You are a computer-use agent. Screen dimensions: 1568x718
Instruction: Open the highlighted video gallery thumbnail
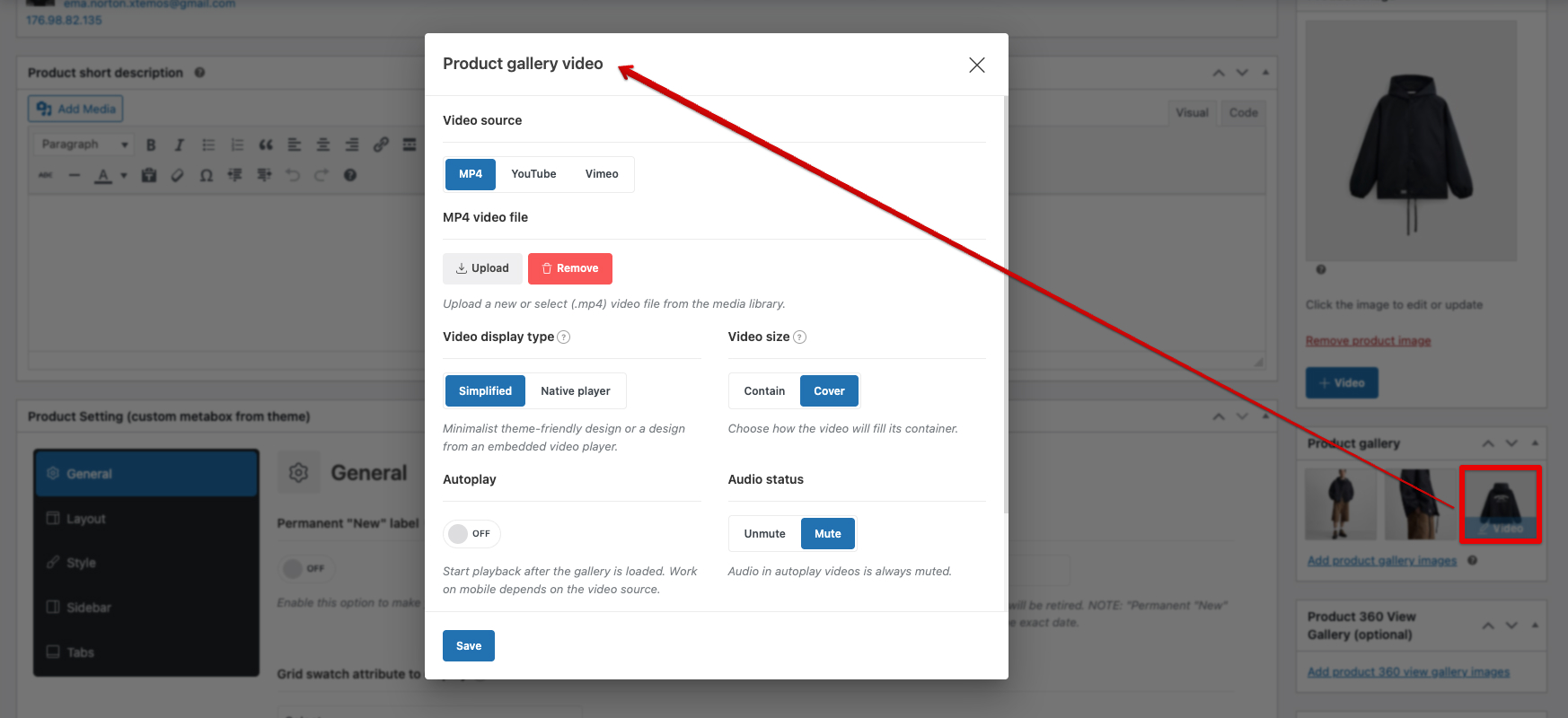[x=1500, y=504]
